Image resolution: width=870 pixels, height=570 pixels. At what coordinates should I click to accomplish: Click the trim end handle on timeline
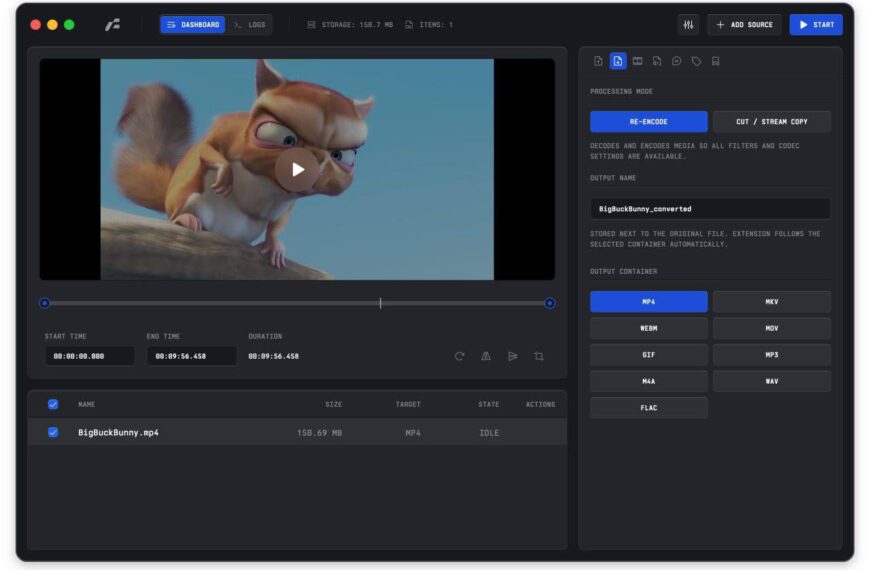coord(549,303)
